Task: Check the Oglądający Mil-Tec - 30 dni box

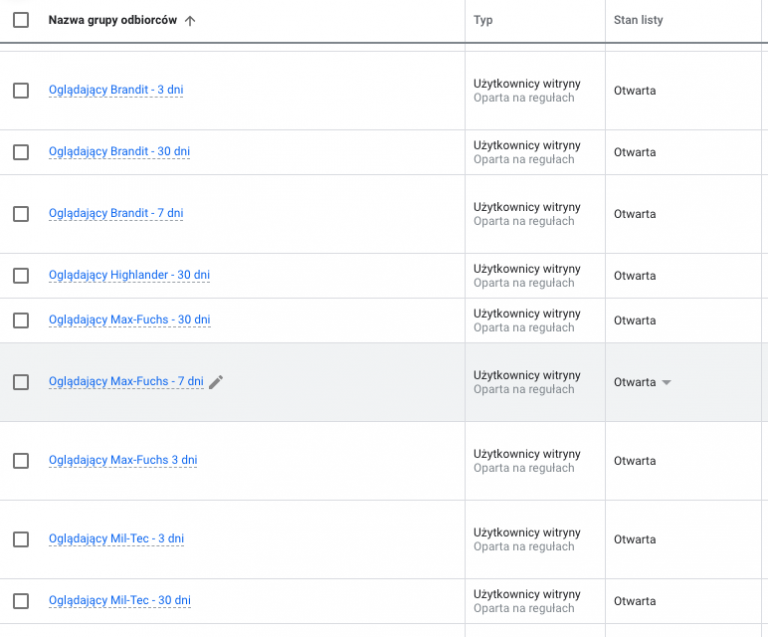Action: pos(21,601)
